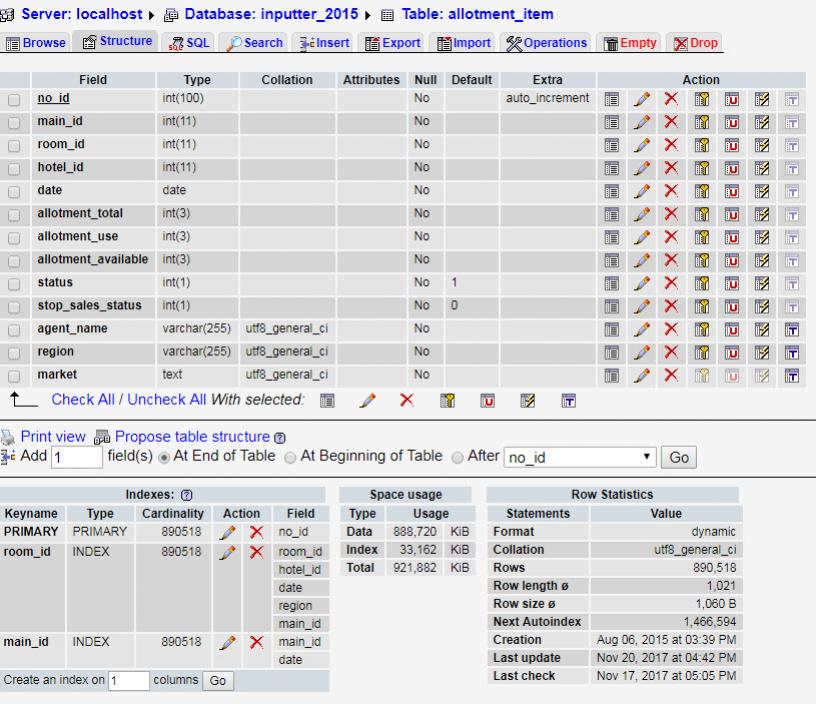Drop the main_id field using its red X
The image size is (816, 704).
(671, 122)
